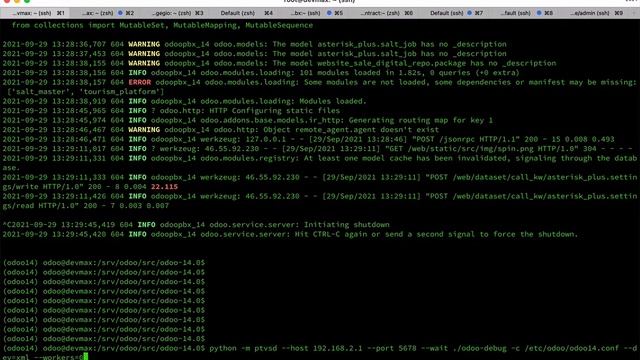Click 'Generating routing map for key 1' line
This screenshot has height=360, width=640.
point(247,120)
